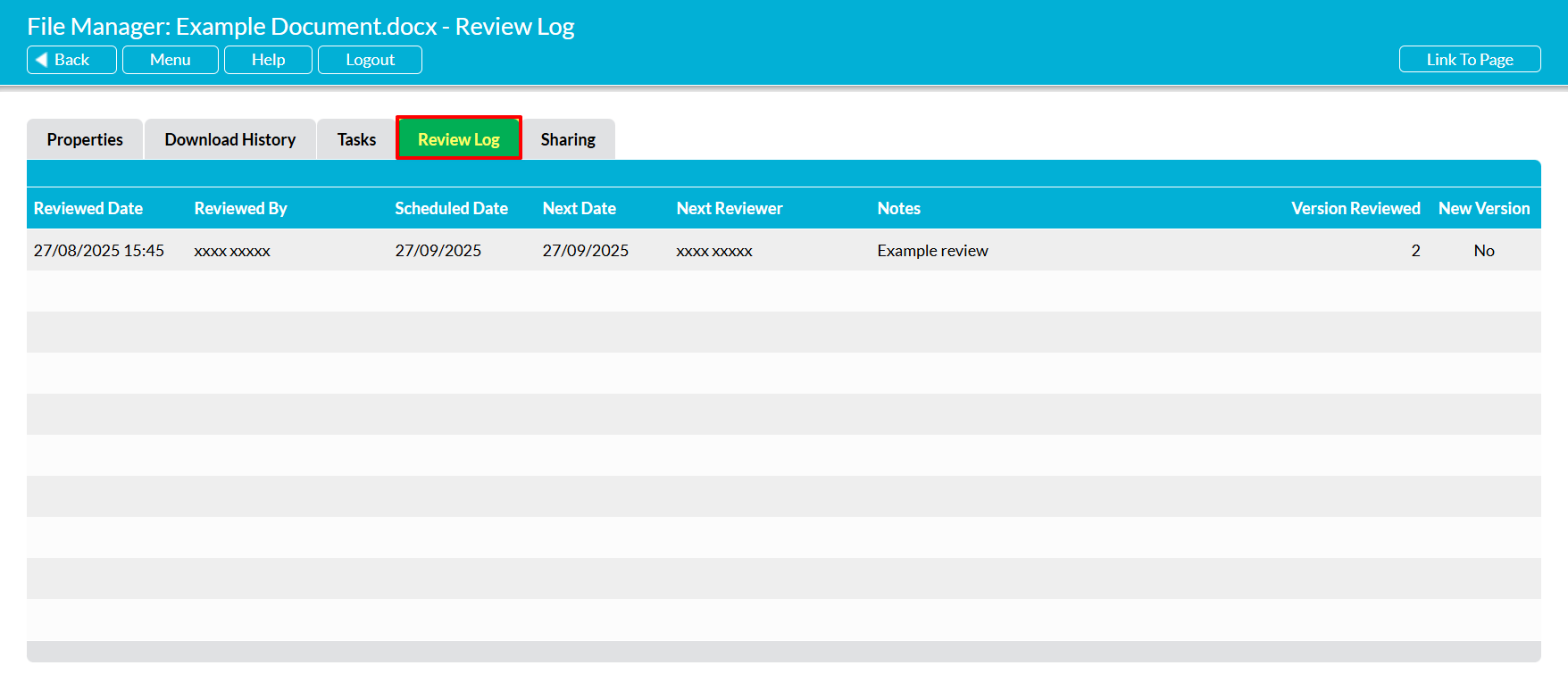This screenshot has width=1568, height=682.
Task: Select the Tasks tab
Action: click(x=356, y=139)
